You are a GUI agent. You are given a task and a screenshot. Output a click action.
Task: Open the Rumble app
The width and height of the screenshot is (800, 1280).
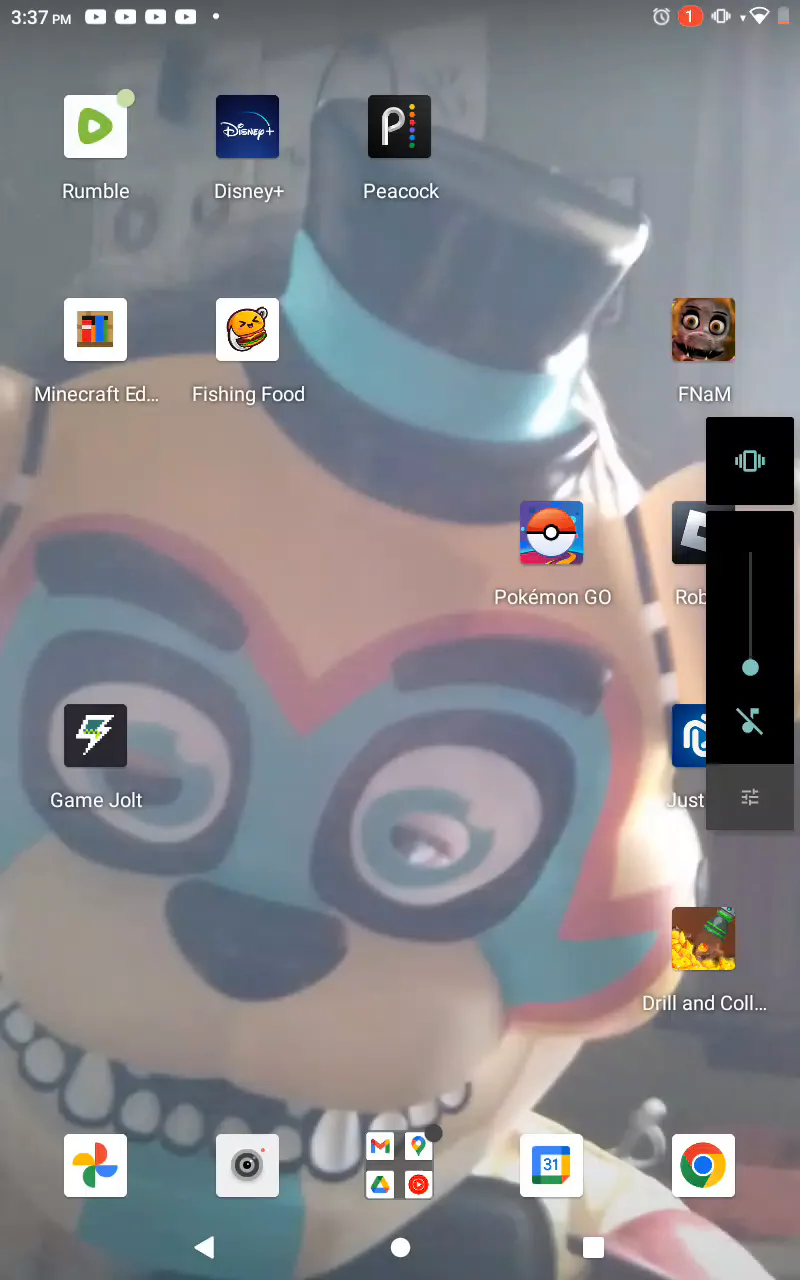point(96,127)
